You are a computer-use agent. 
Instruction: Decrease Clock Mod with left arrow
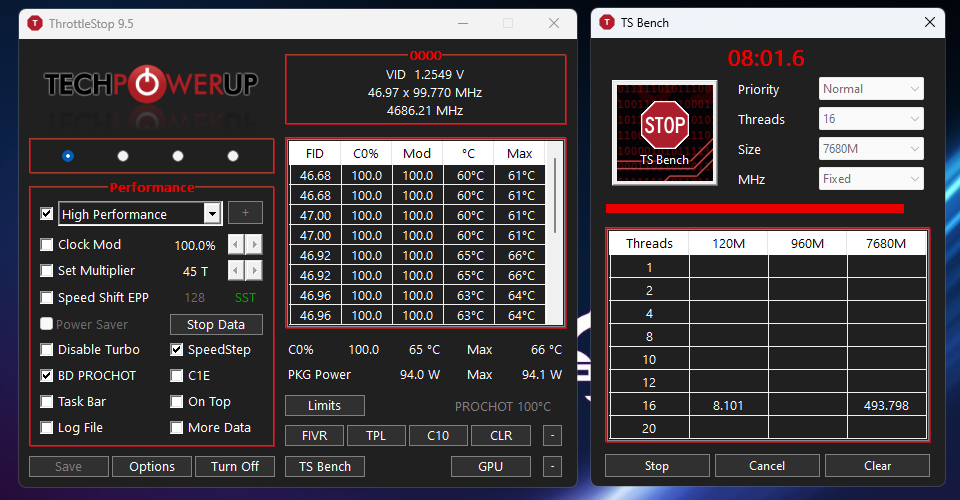[x=236, y=245]
